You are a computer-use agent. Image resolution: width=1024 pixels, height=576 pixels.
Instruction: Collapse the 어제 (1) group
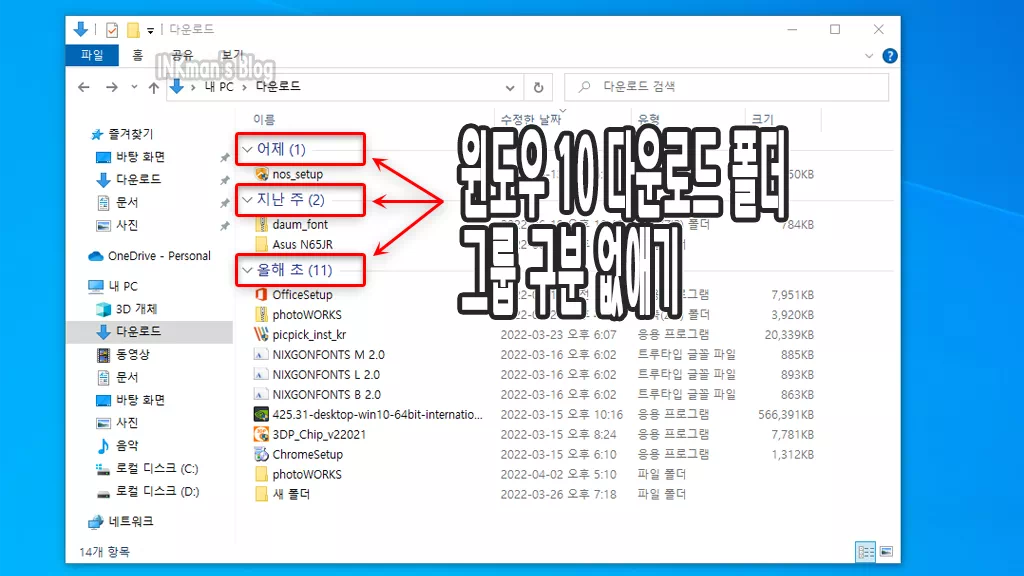click(249, 150)
